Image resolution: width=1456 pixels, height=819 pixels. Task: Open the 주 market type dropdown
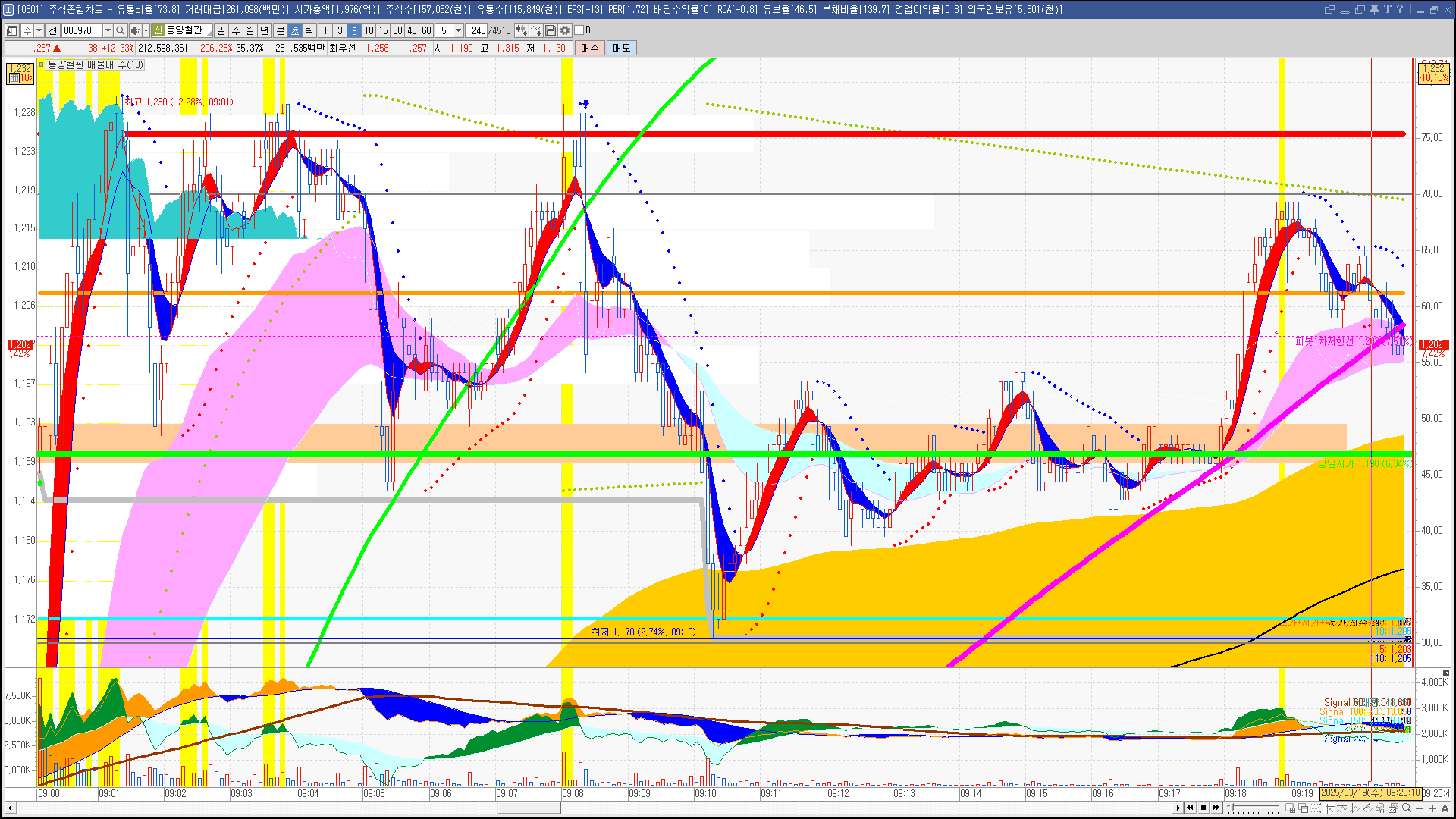[39, 30]
